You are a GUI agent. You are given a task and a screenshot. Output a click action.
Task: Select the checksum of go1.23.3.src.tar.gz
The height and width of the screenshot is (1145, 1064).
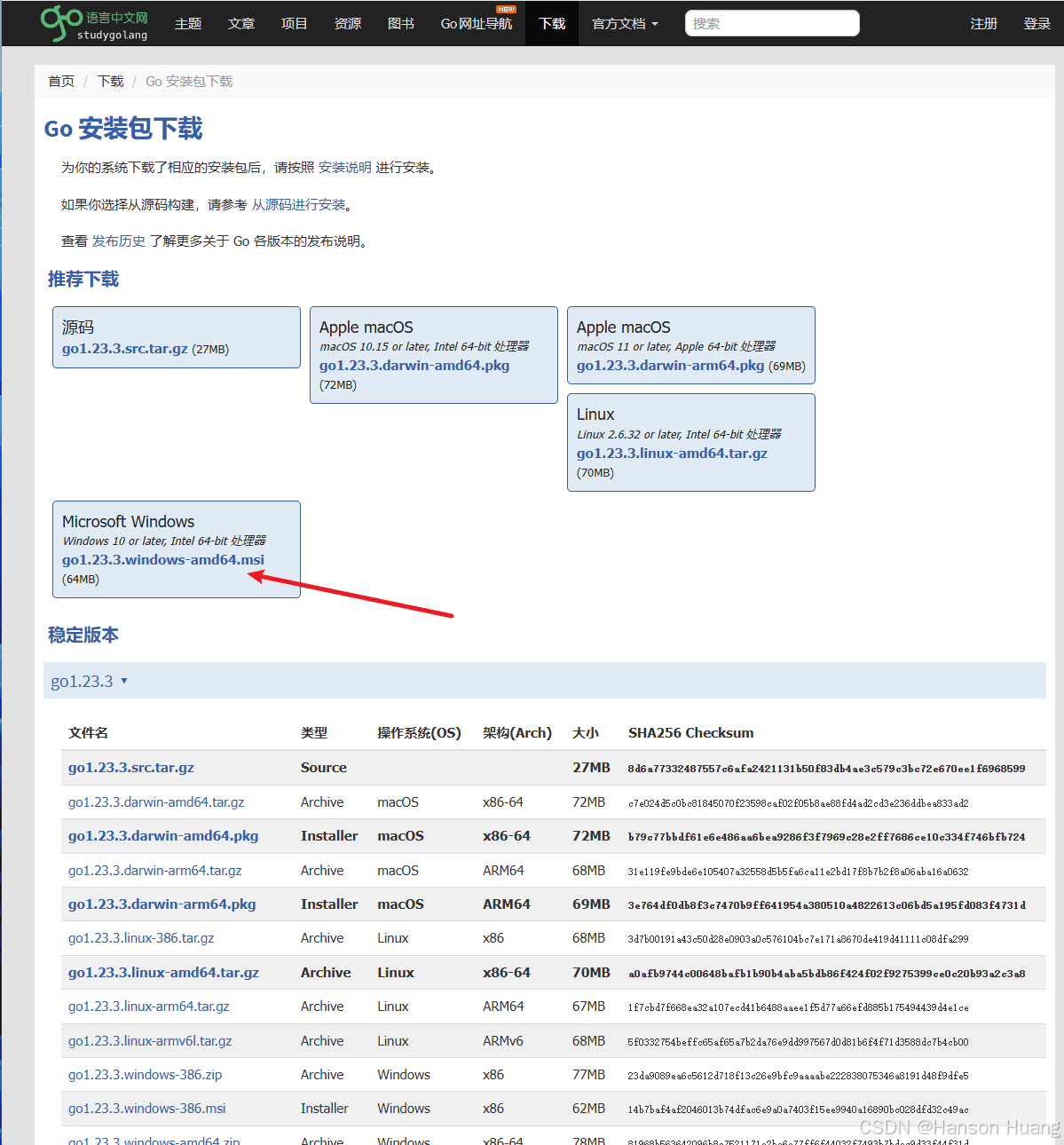827,769
